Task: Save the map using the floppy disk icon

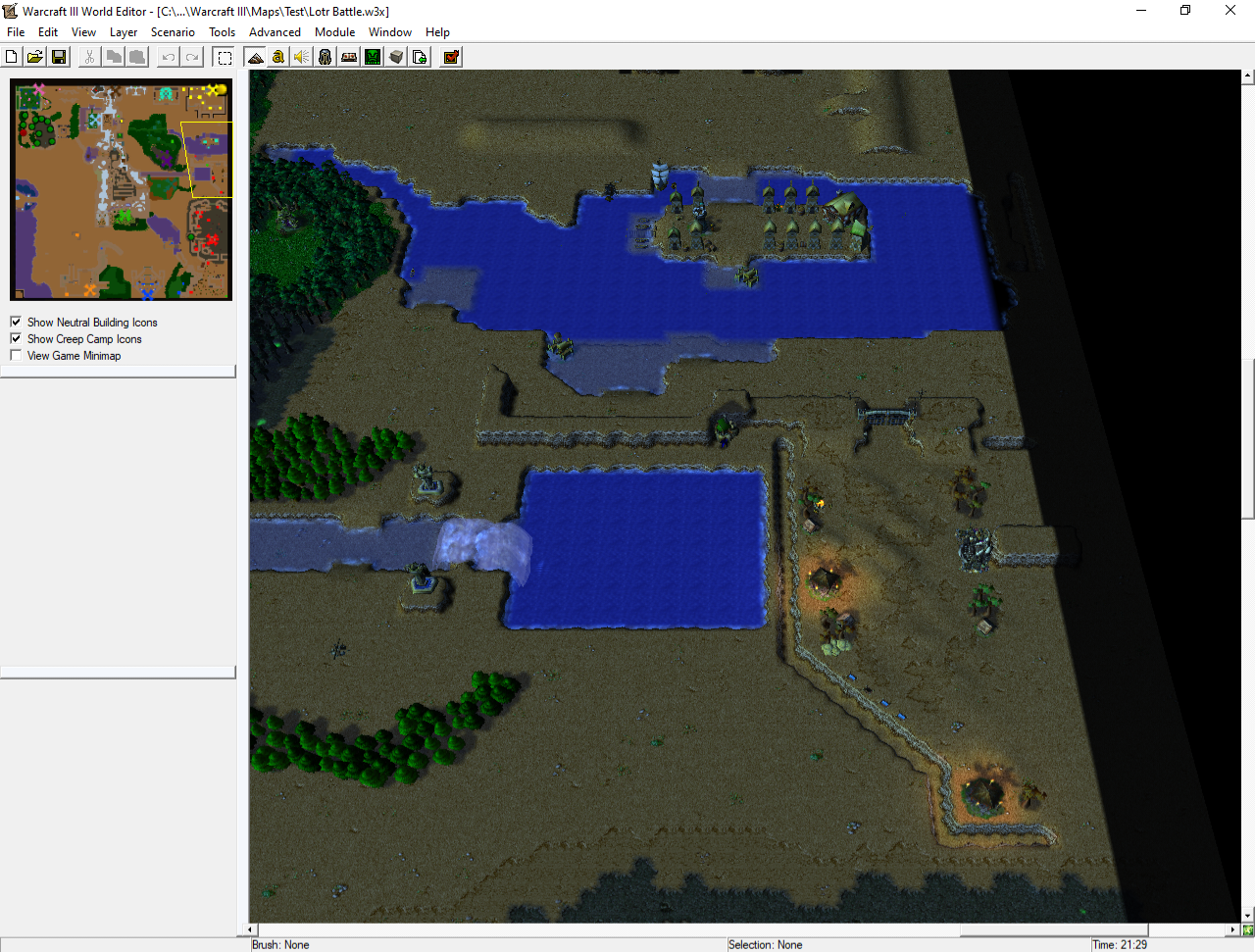Action: coord(59,57)
